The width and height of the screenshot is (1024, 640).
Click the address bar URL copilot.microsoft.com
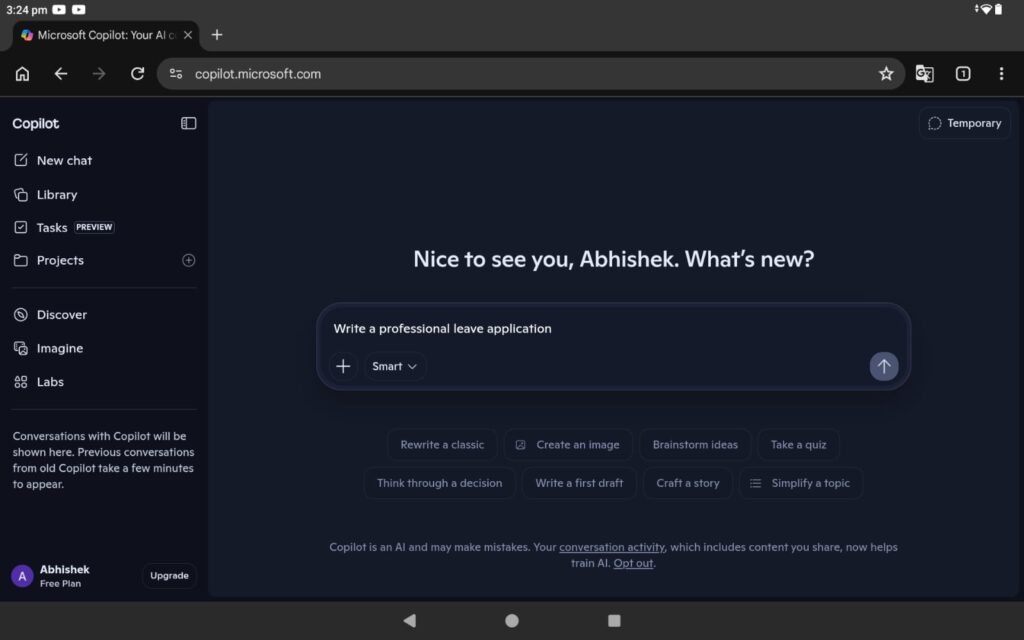pos(258,74)
